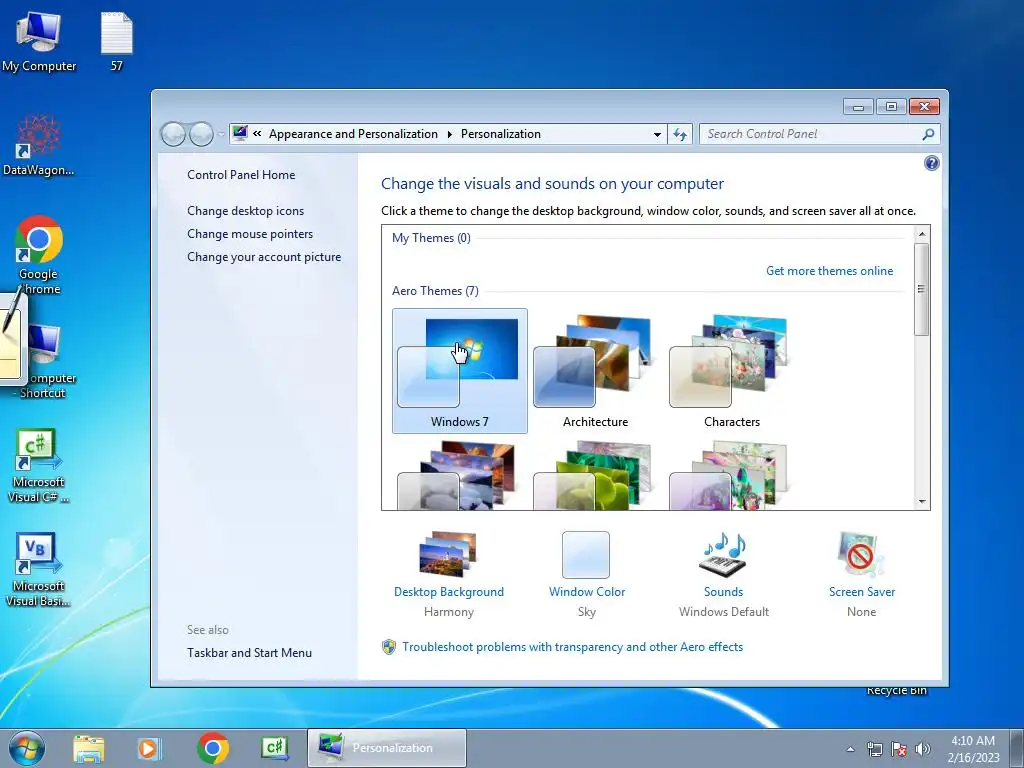Click the refresh button beside address bar
Viewport: 1024px width, 768px height.
pyautogui.click(x=680, y=135)
